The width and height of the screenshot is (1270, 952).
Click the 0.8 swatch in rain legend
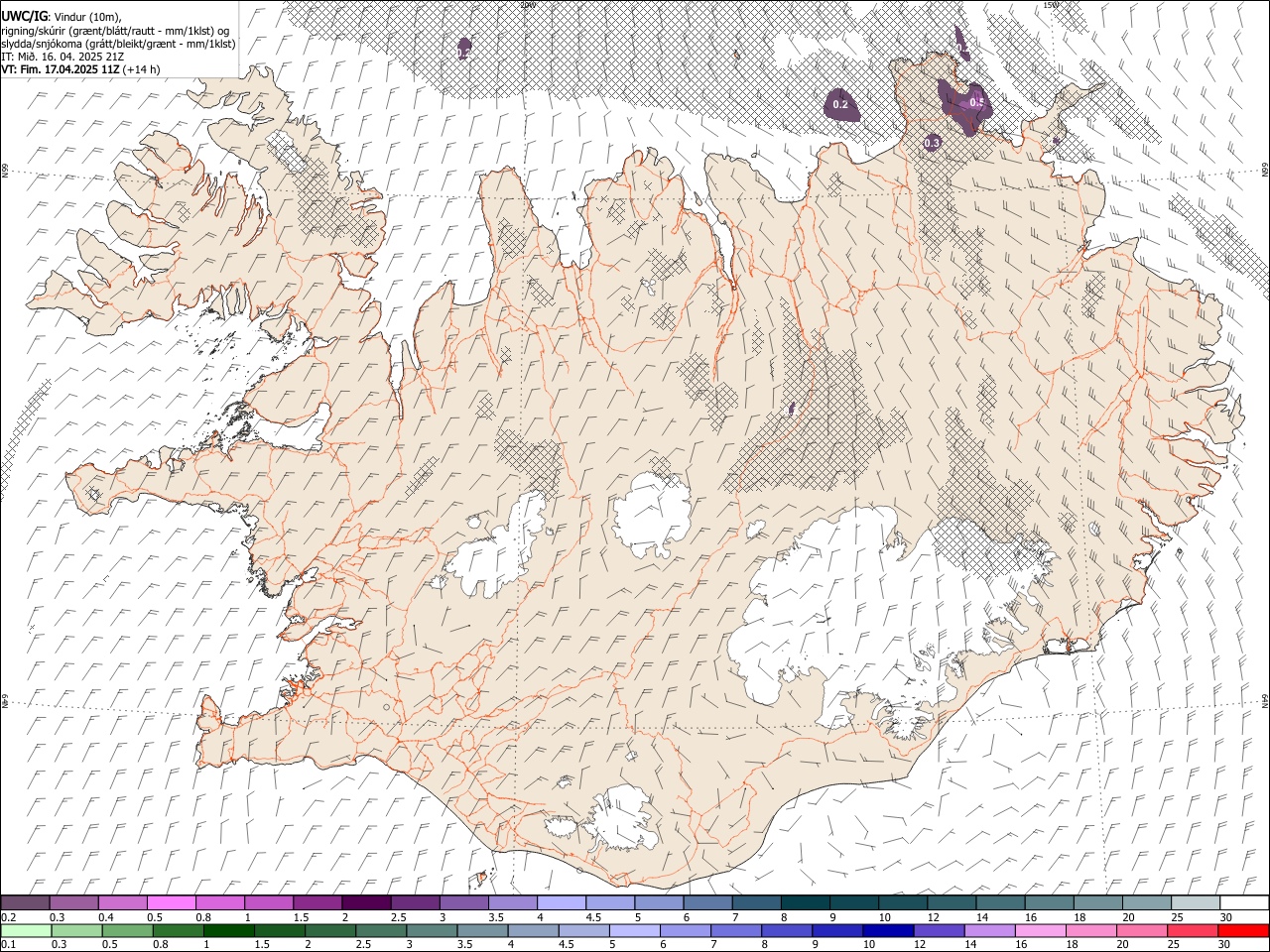[179, 931]
